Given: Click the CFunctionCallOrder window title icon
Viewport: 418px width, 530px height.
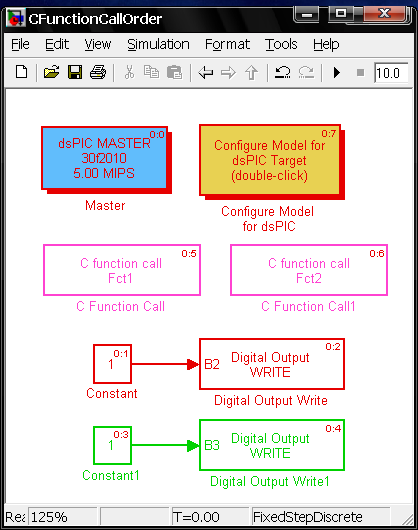Looking at the screenshot, I should 16,19.
